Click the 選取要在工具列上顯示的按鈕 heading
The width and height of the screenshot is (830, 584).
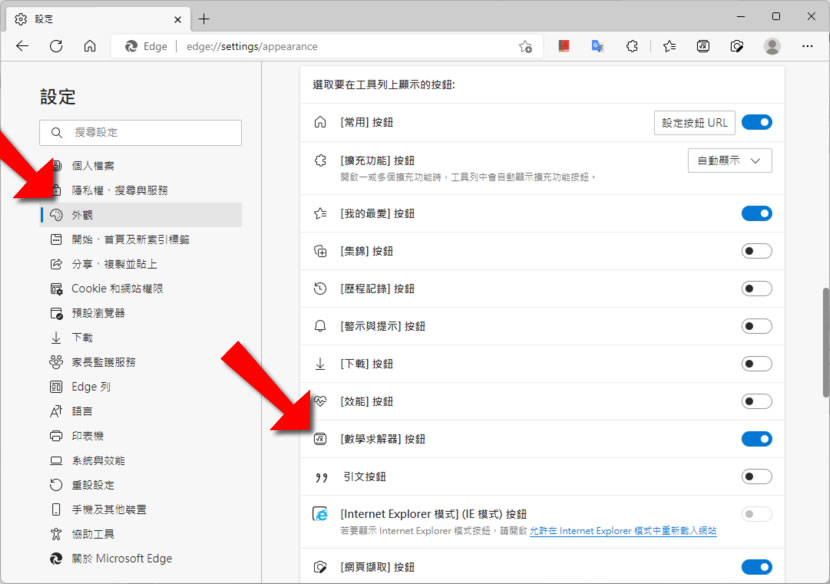[x=384, y=85]
